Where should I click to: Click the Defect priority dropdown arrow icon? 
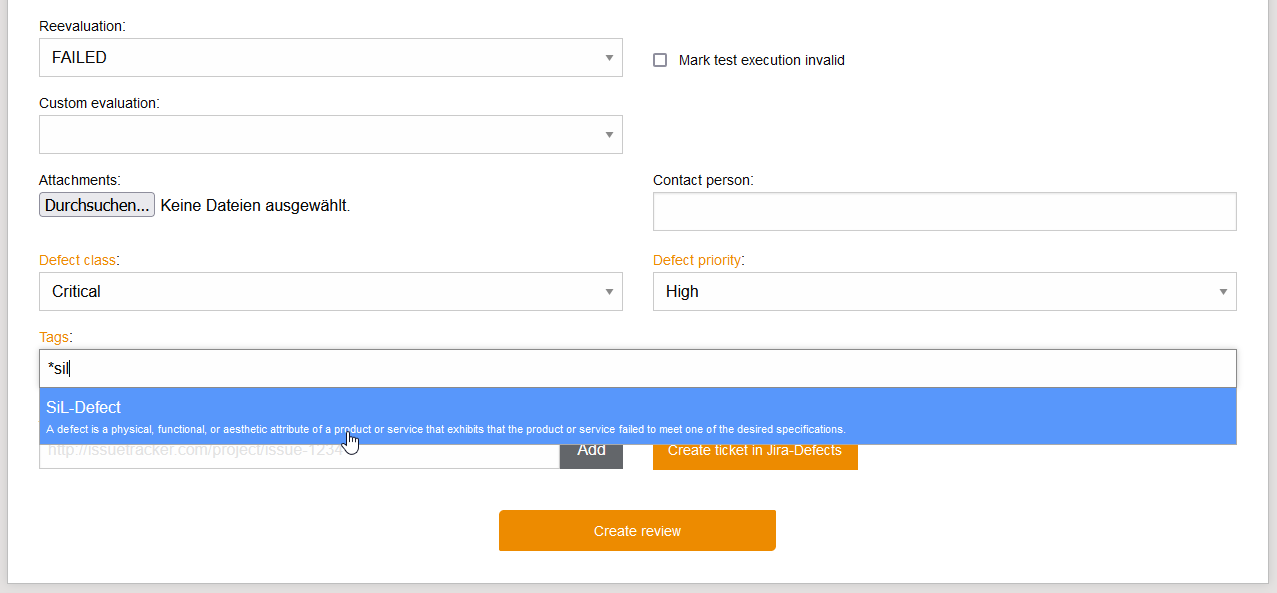(x=1221, y=291)
